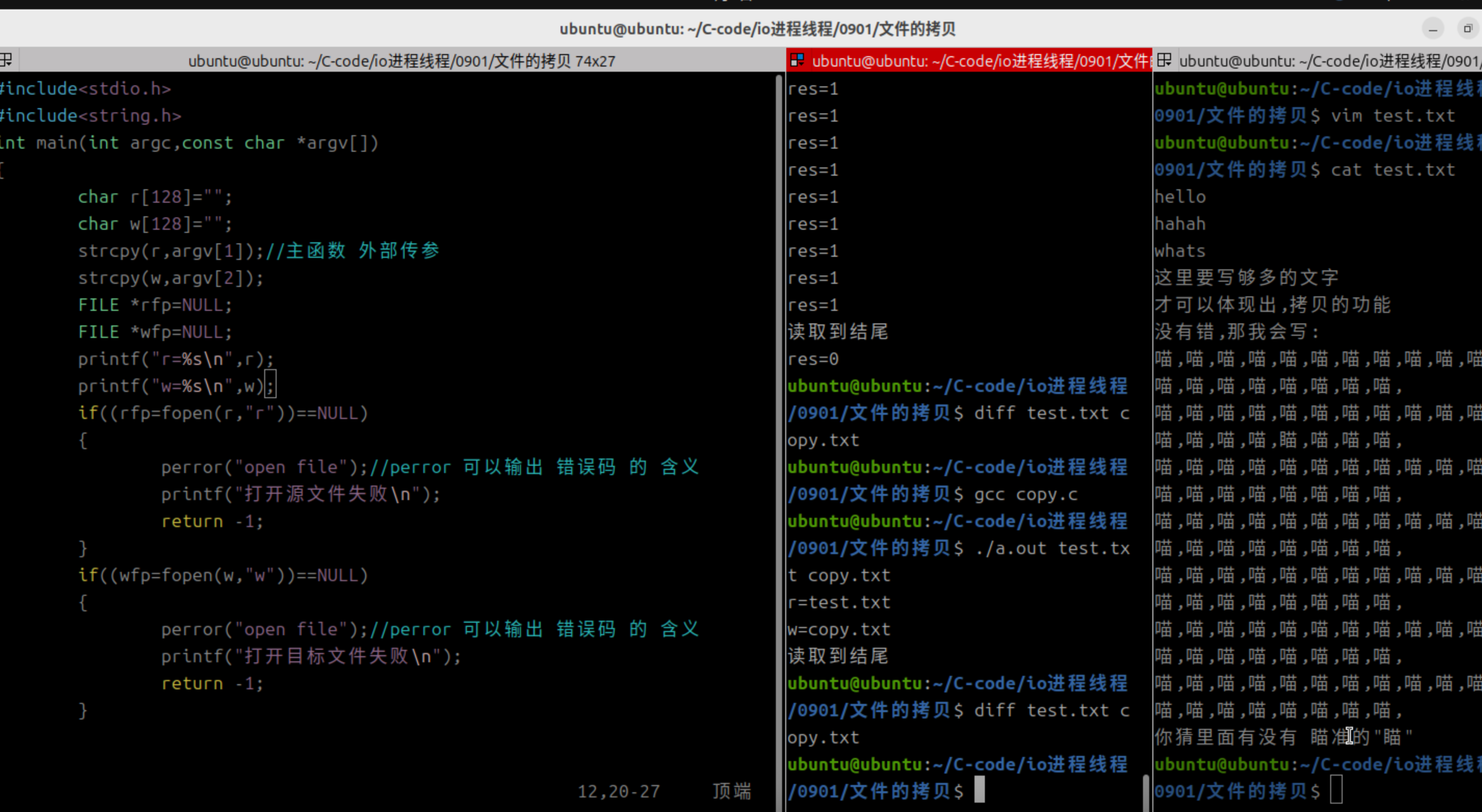The width and height of the screenshot is (1482, 812).
Task: Click the '#include<string.h>' line
Action: (x=90, y=116)
